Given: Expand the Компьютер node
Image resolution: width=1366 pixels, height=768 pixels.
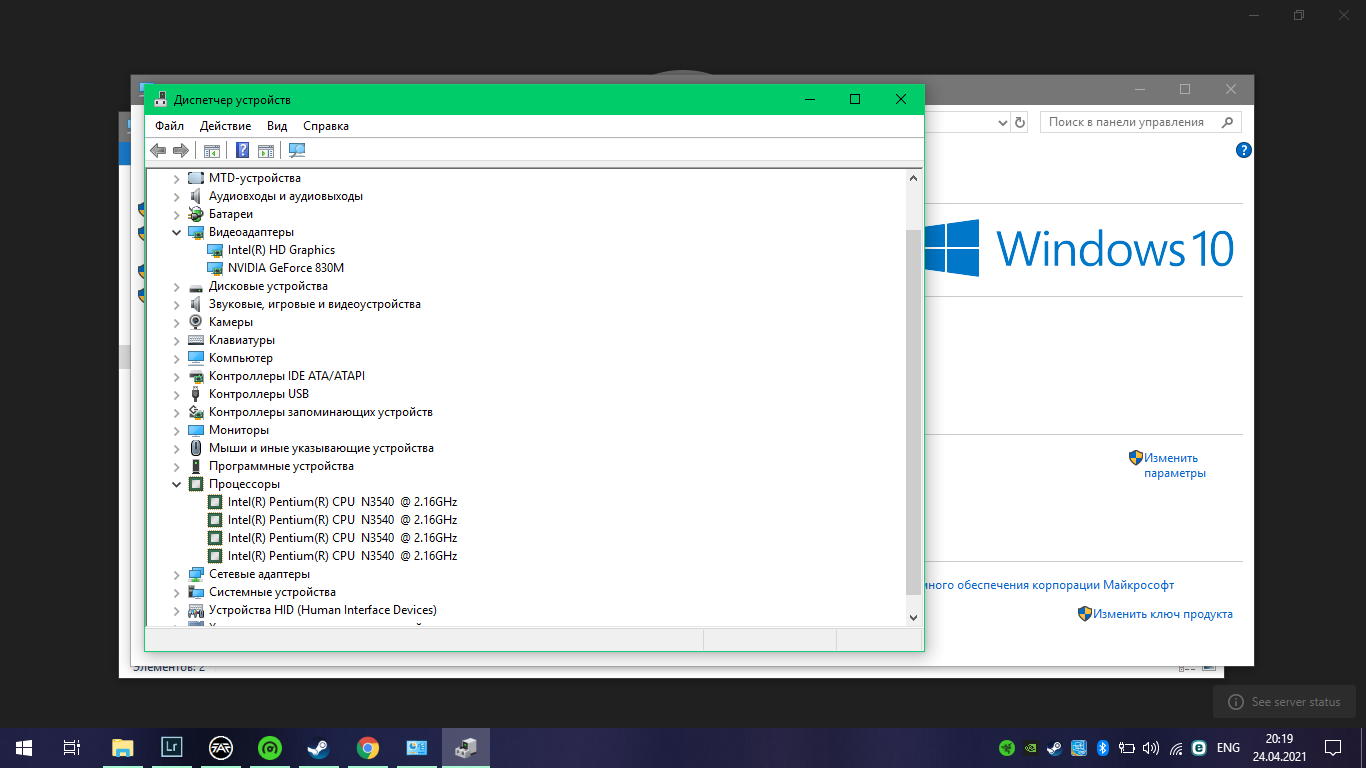Looking at the screenshot, I should tap(177, 358).
